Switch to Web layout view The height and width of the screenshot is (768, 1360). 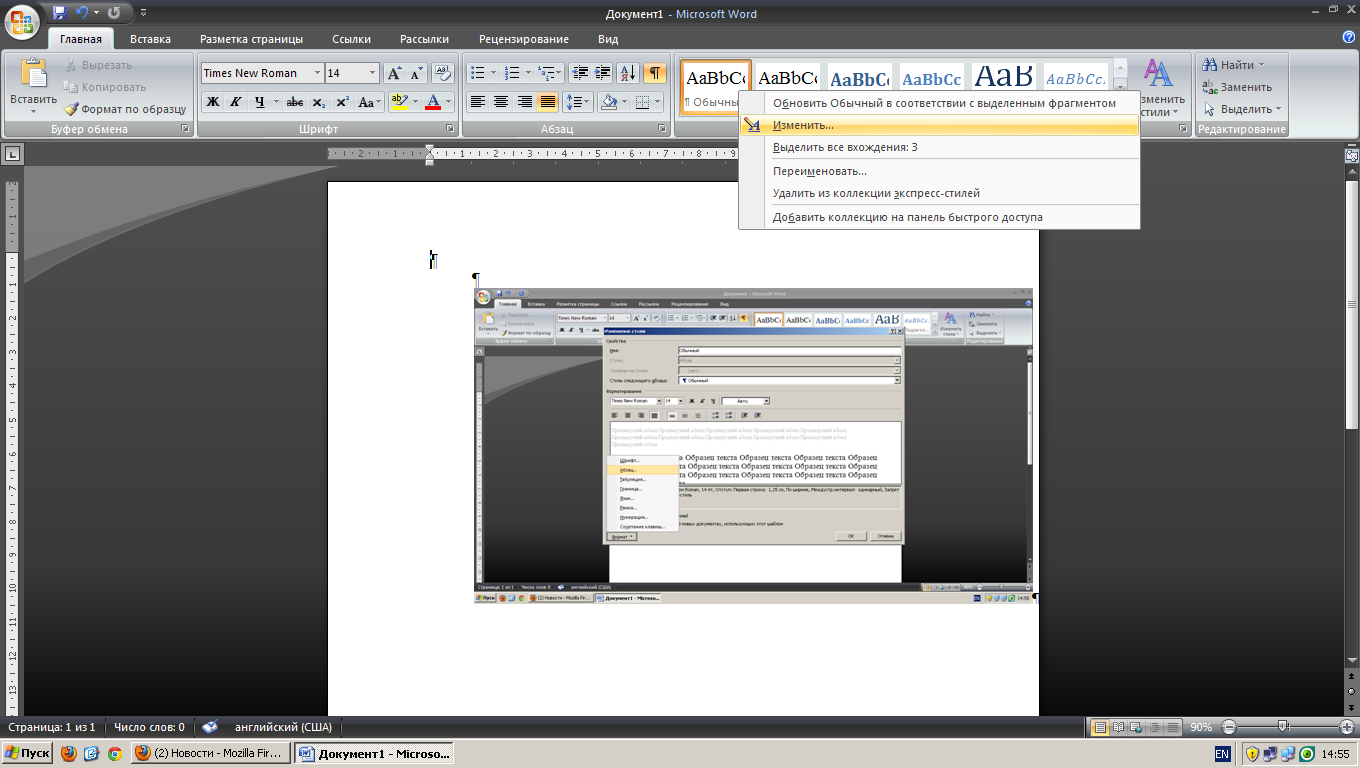pos(1137,727)
